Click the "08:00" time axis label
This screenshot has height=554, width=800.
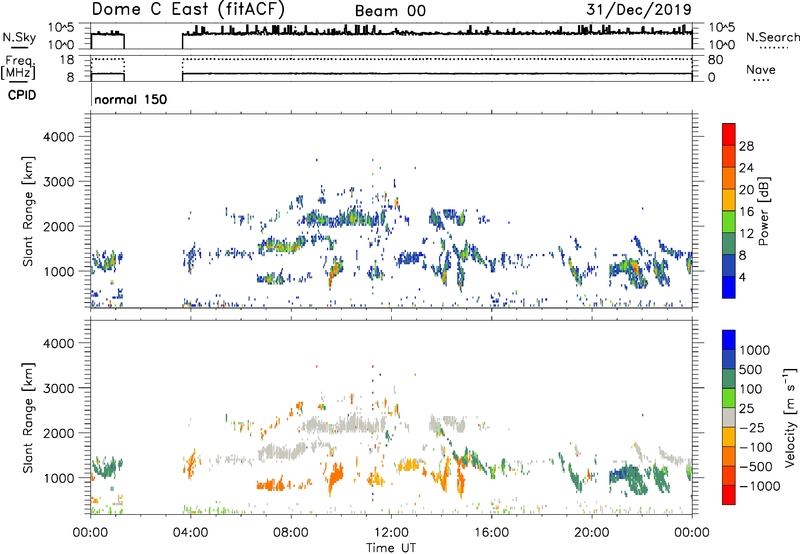click(x=291, y=533)
